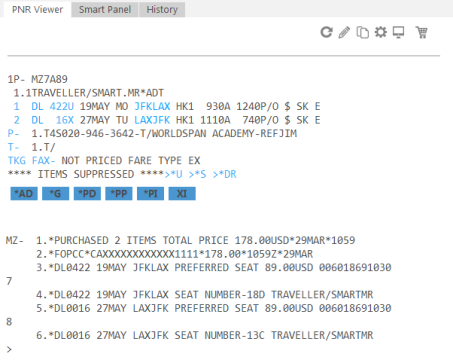Click the *PP quick command button
Screen dimensions: 453x360
119,194
